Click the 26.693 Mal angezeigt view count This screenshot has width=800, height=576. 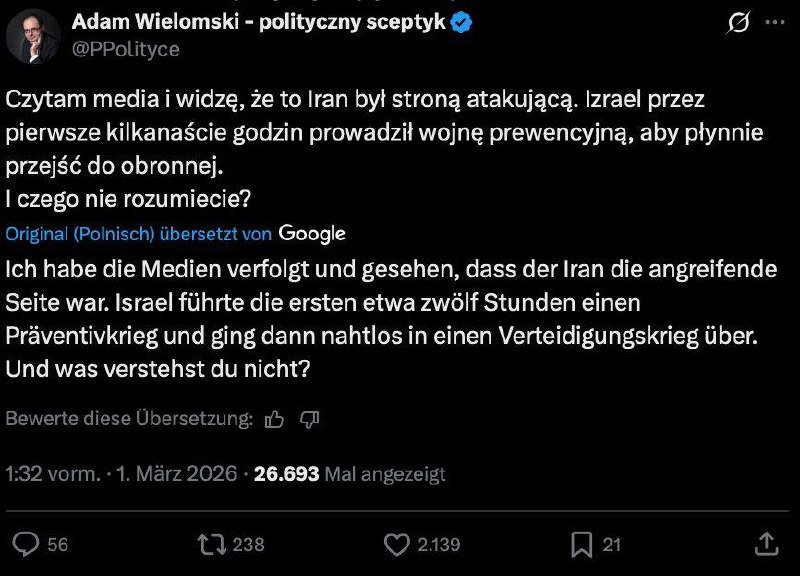point(350,474)
